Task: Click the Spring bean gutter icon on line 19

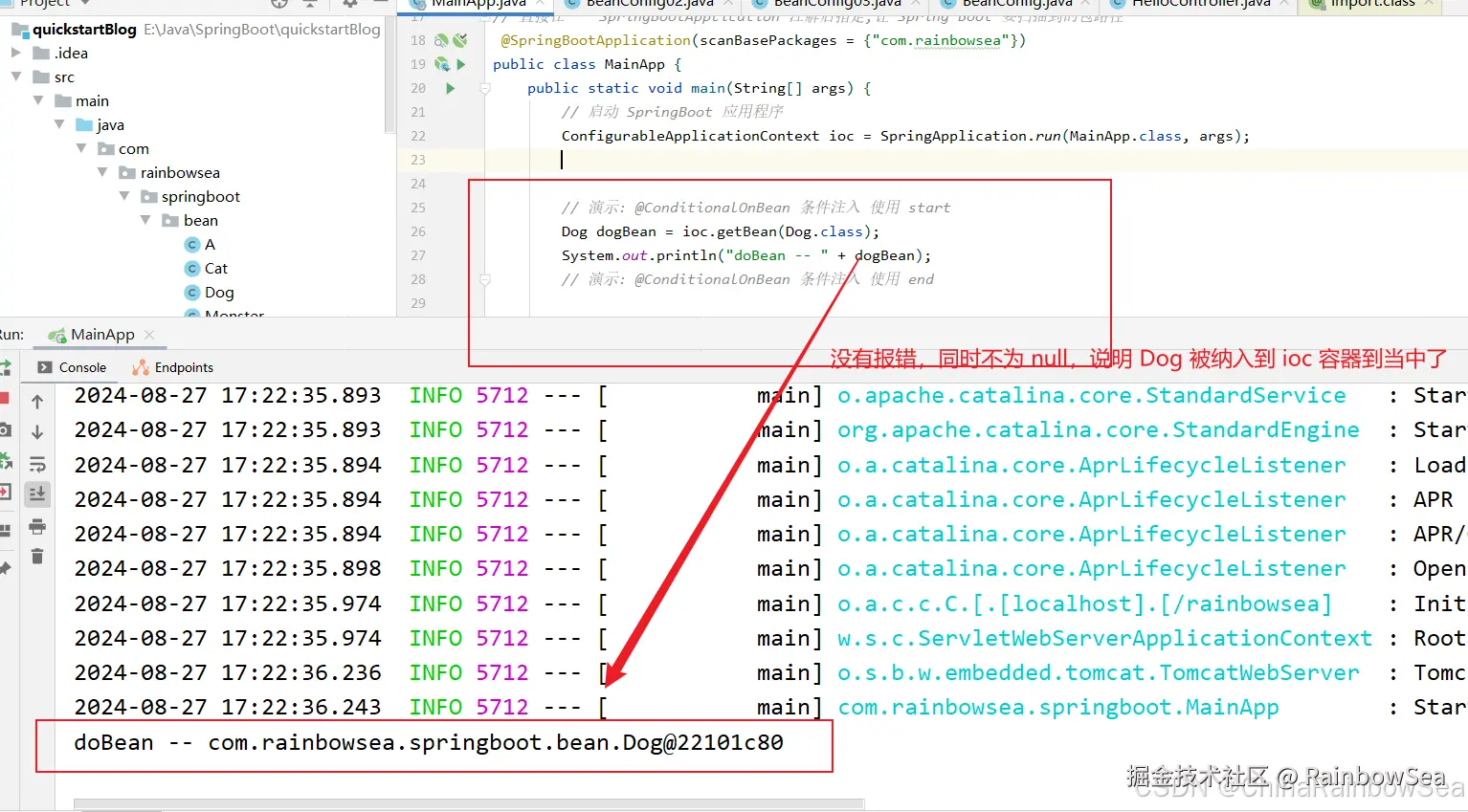Action: coord(441,64)
